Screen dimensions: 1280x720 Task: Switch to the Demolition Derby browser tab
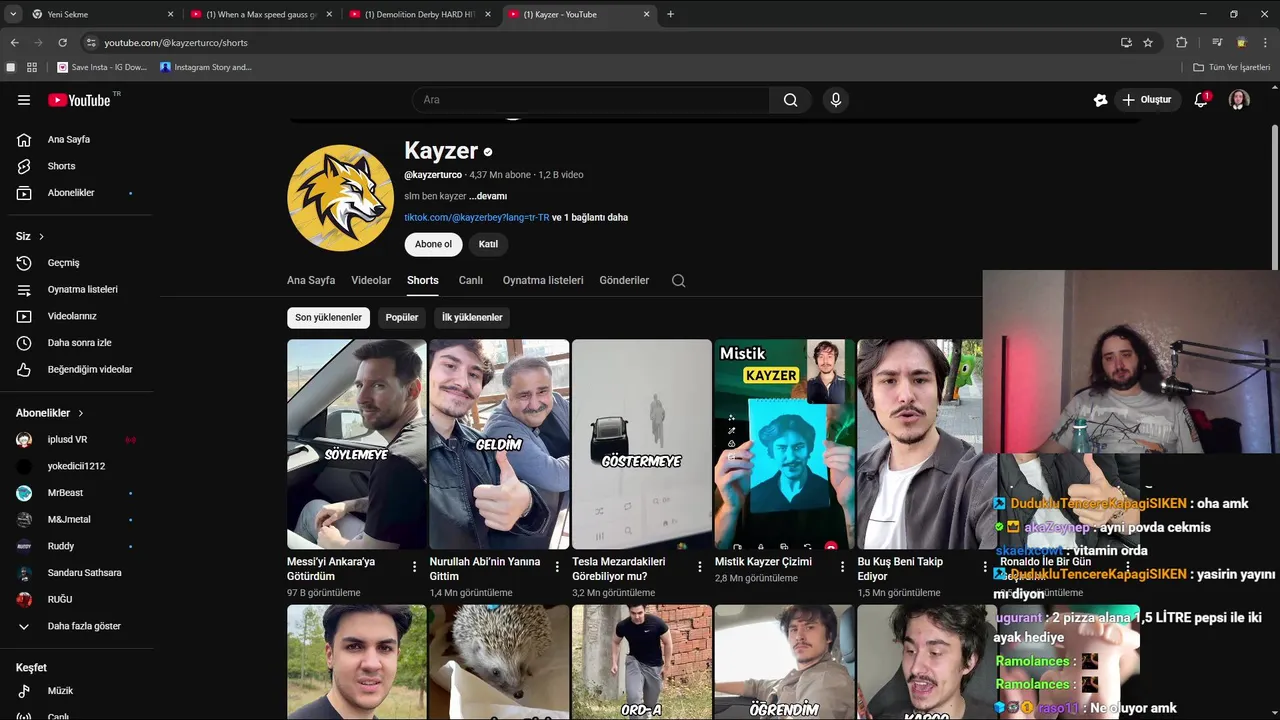[x=420, y=14]
